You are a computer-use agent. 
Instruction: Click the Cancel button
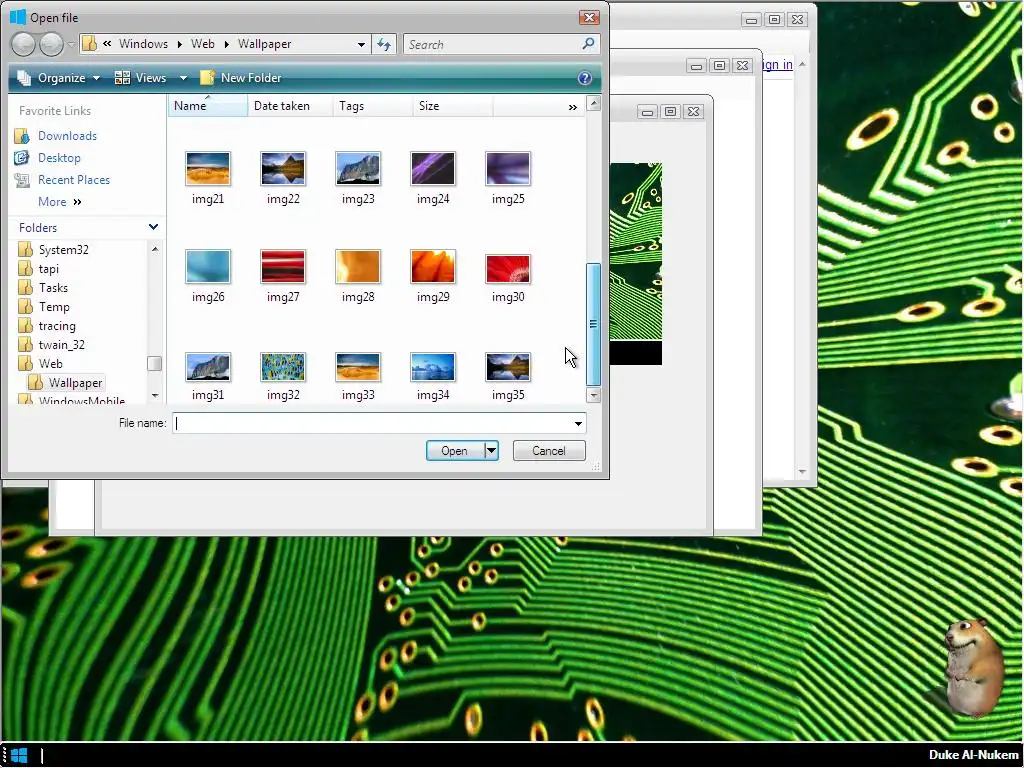(549, 451)
